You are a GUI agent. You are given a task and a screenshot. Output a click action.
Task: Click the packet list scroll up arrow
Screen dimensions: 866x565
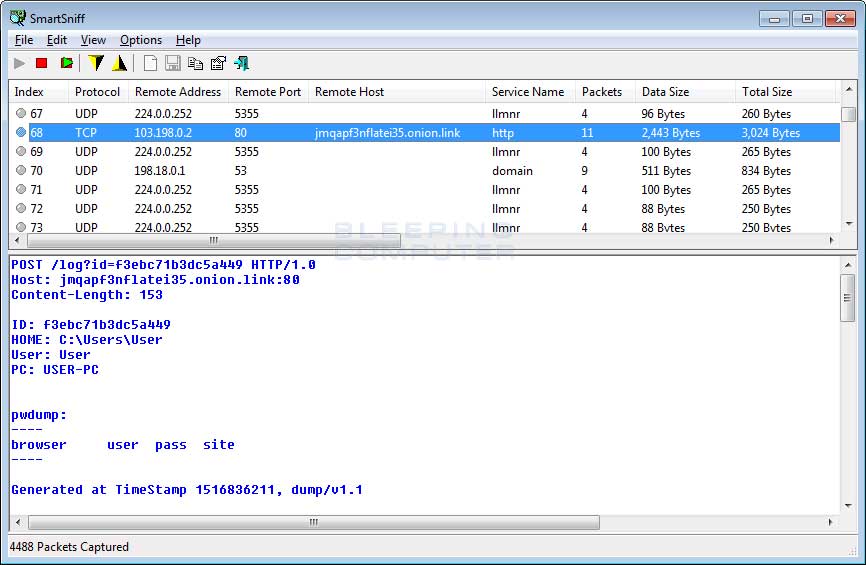849,89
